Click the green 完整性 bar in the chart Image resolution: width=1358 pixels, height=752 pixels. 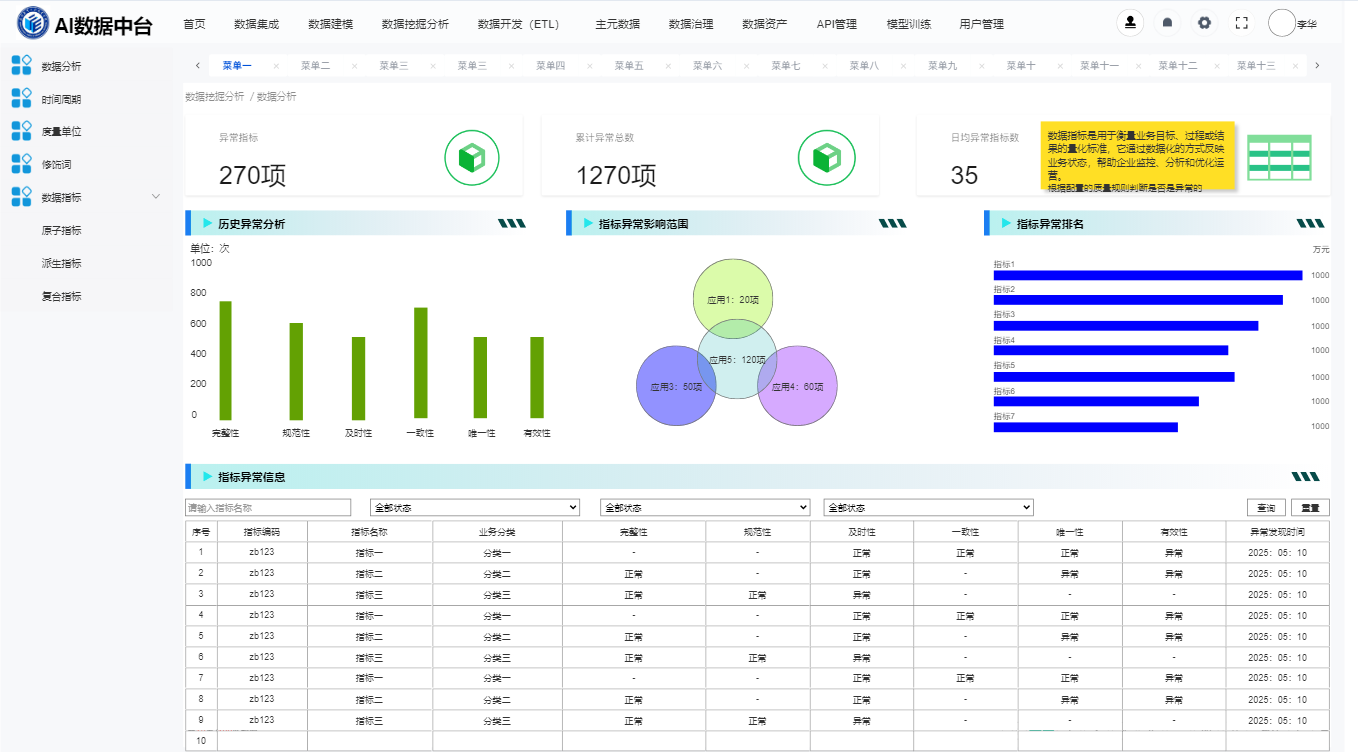[x=226, y=360]
